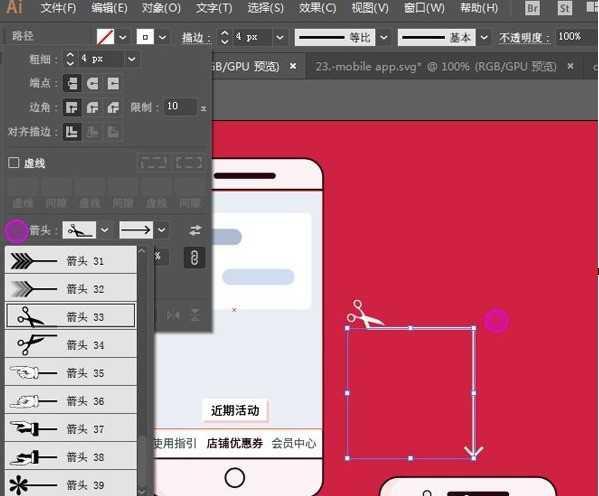Open the 文字(T) menu
Screen dimensions: 599x496
click(x=214, y=8)
